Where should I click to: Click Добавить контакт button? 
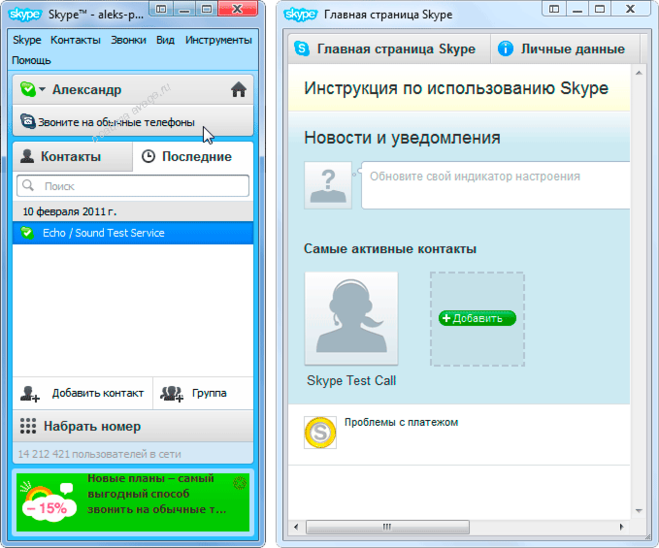83,393
